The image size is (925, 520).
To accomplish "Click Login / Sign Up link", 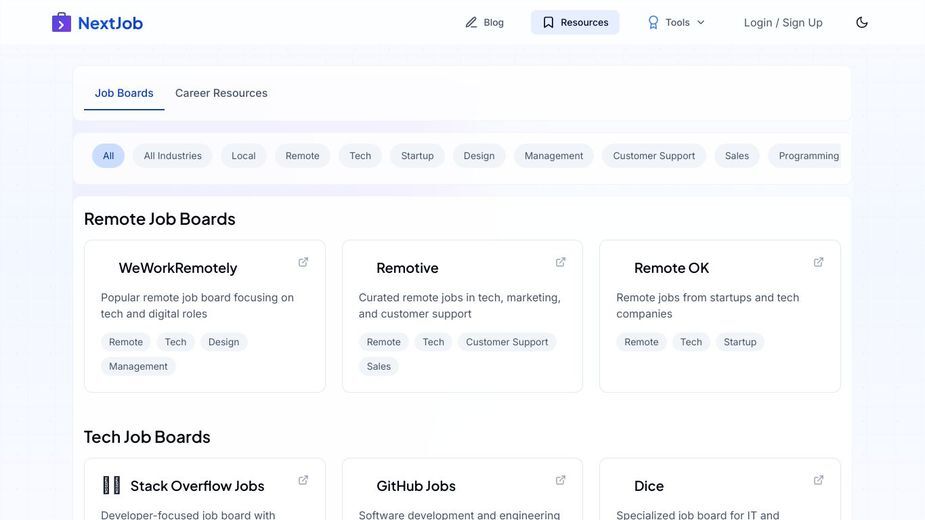I will (x=783, y=22).
